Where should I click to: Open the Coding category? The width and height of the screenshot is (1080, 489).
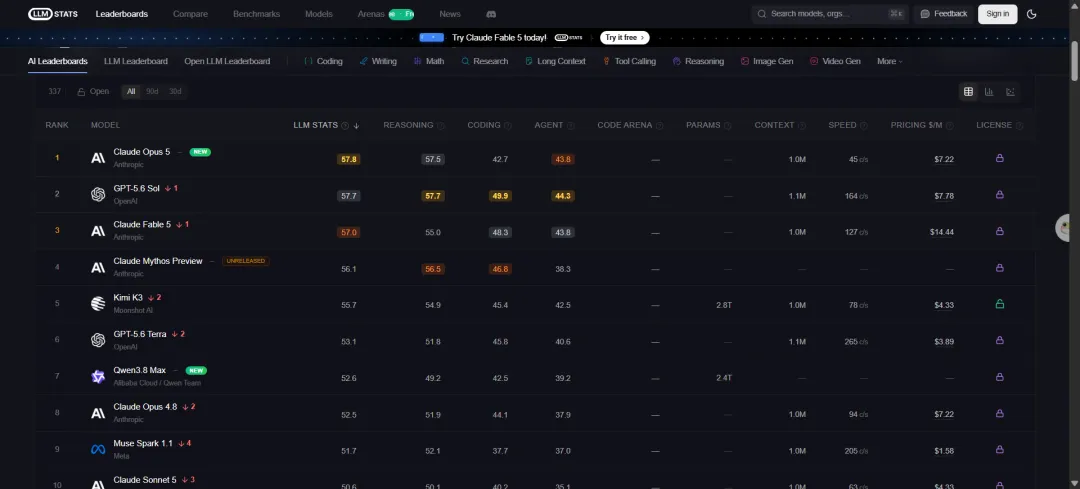323,61
